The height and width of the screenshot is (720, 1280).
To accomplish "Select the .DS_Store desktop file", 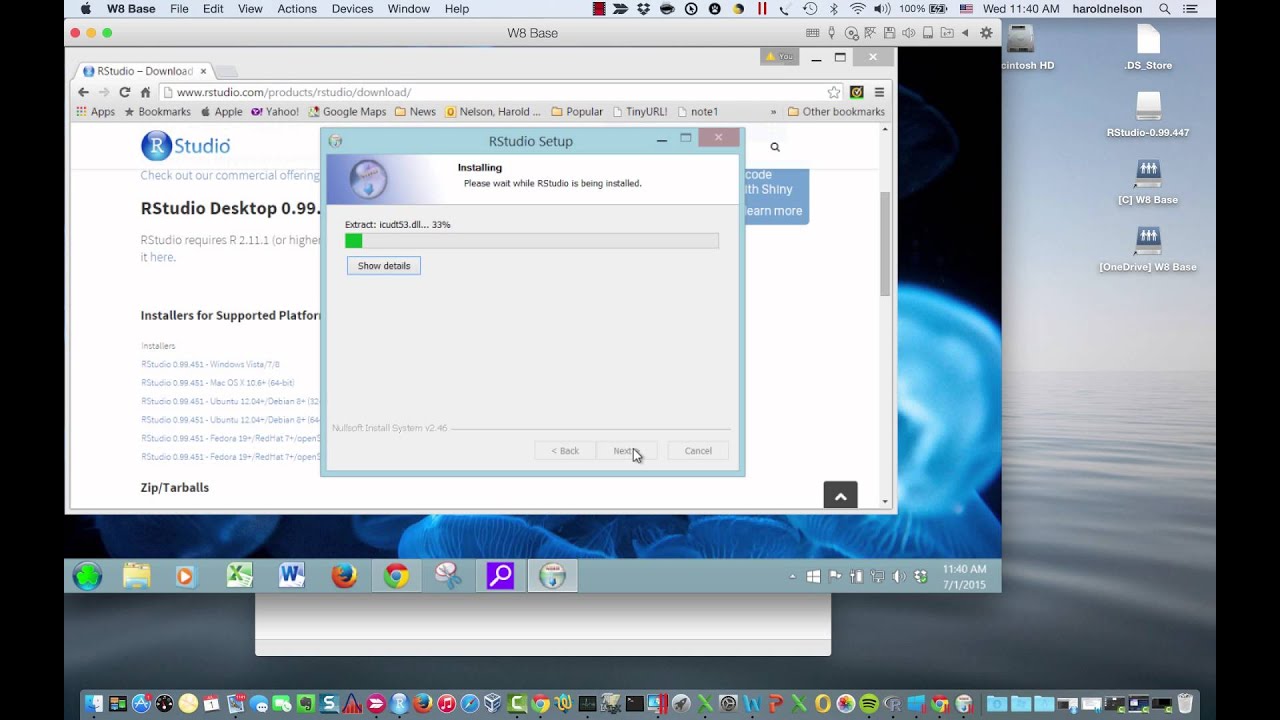I will [1148, 48].
